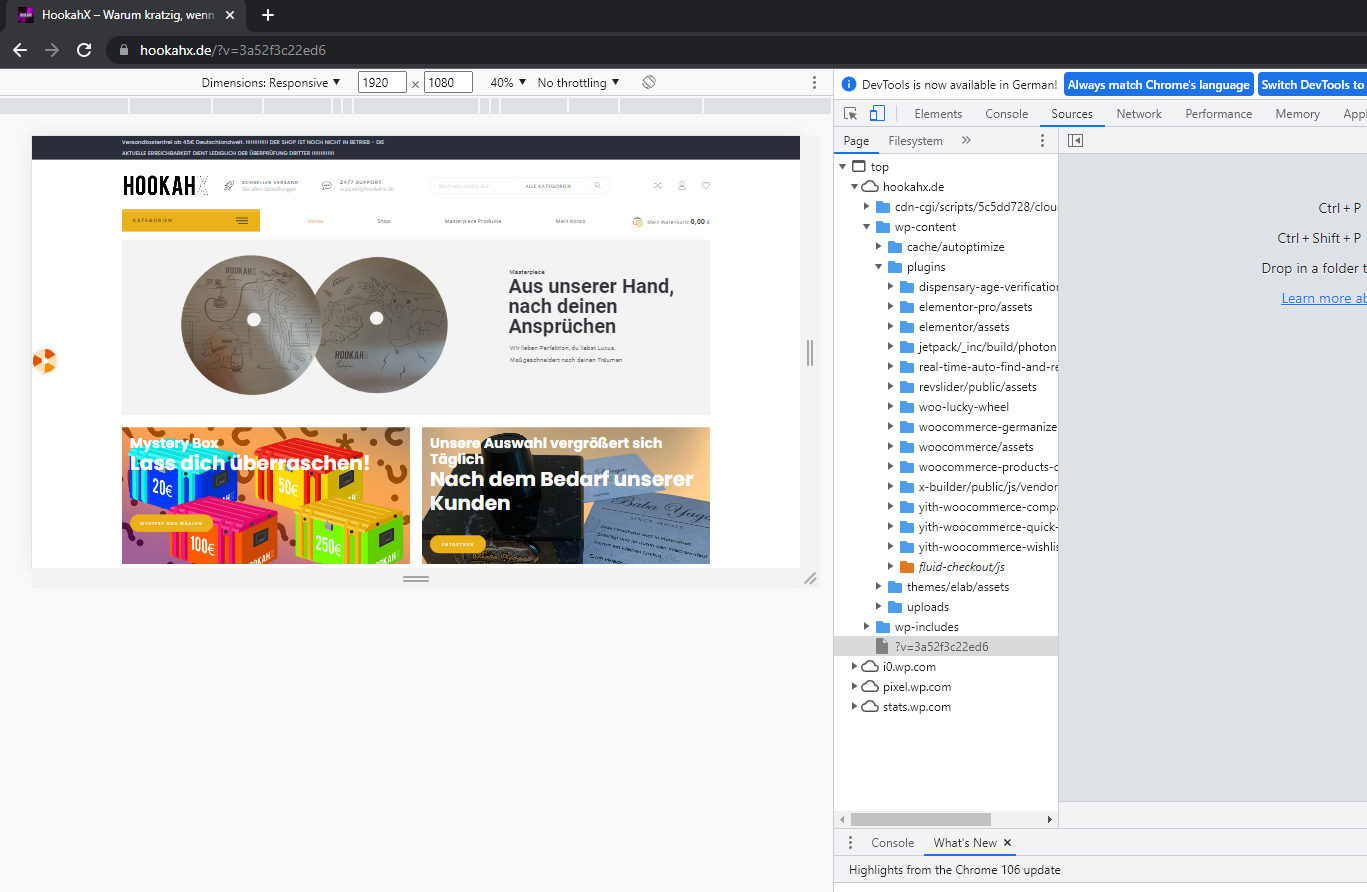Select the Filesystem navigator tab

[915, 141]
